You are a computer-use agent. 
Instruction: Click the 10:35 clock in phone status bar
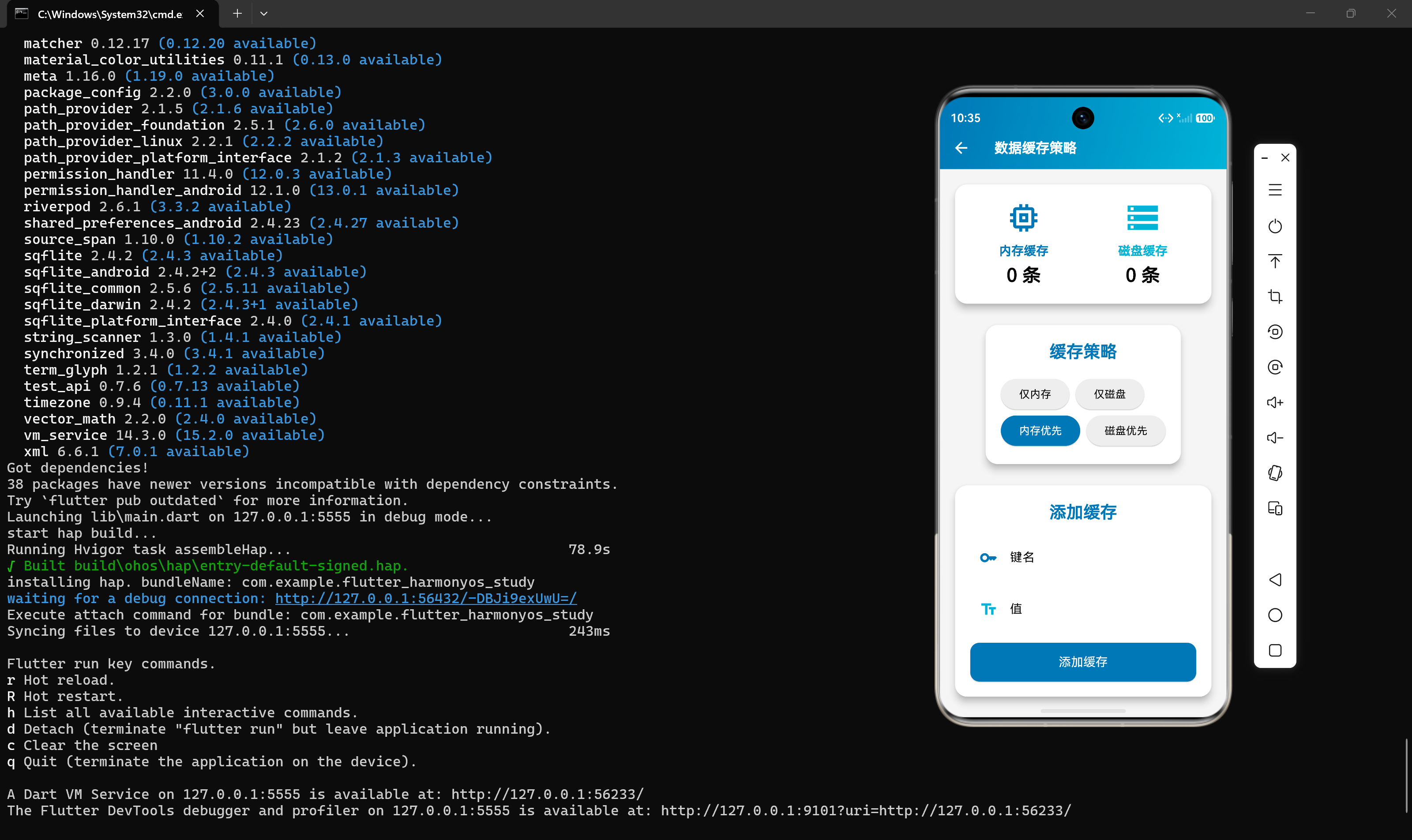tap(965, 118)
